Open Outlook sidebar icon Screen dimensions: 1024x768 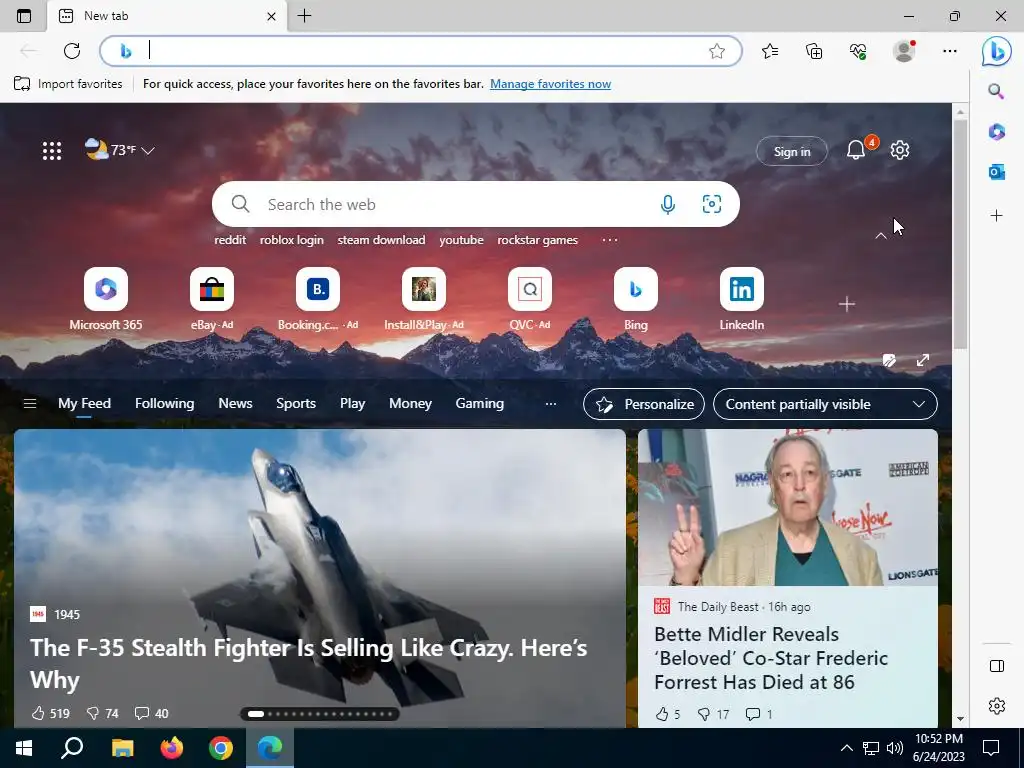(x=997, y=172)
